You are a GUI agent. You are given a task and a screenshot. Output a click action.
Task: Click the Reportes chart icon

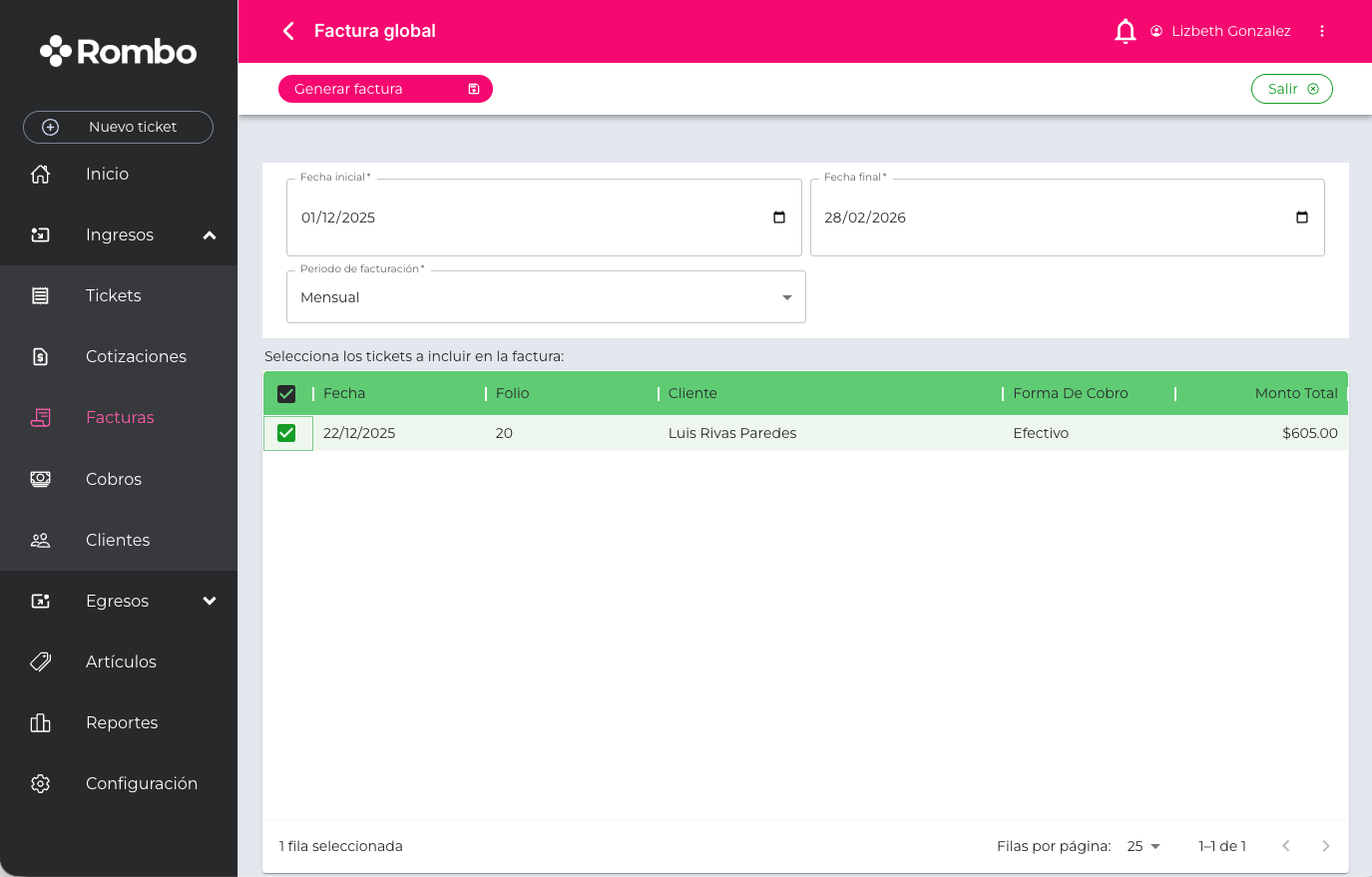41,722
